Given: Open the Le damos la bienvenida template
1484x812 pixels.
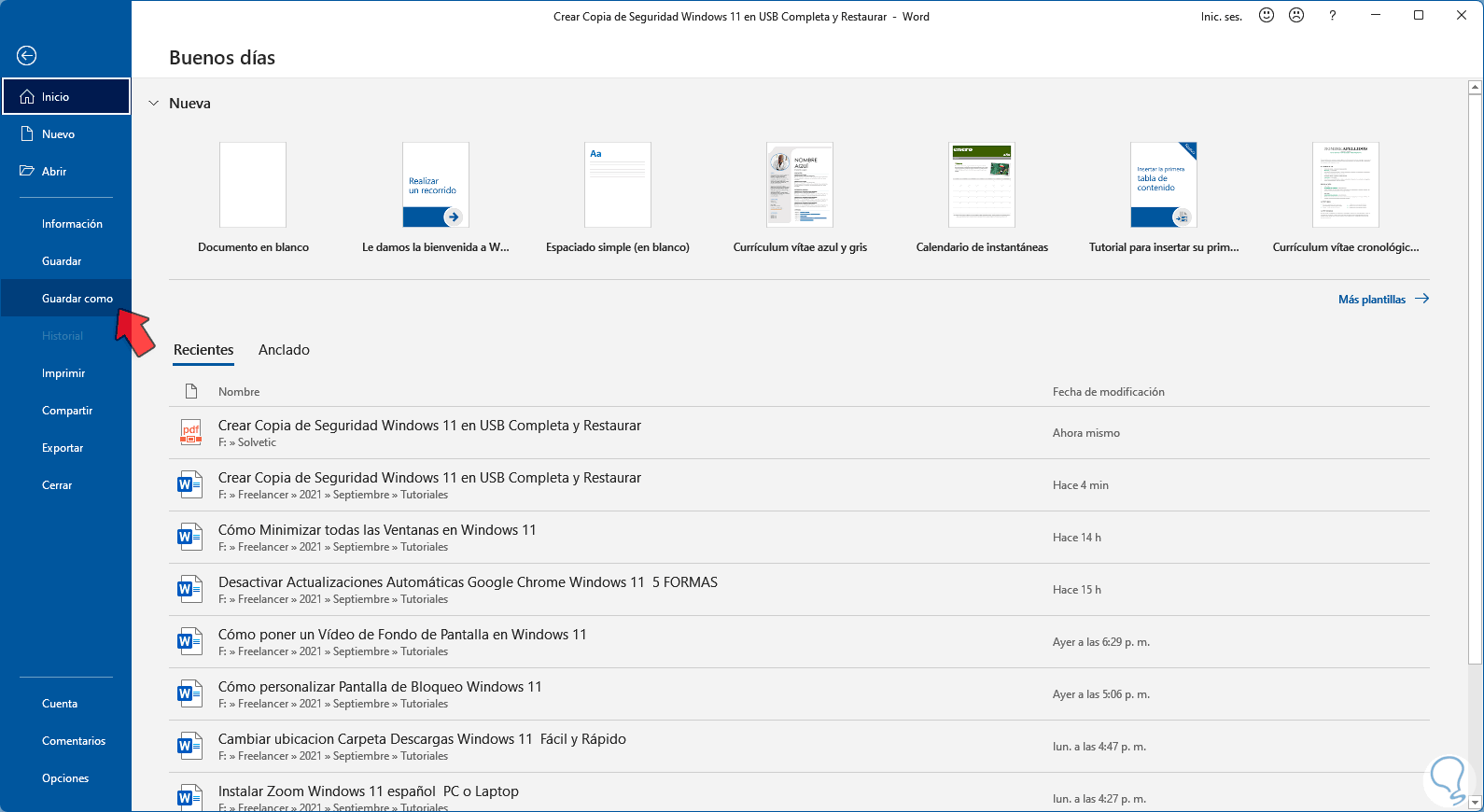Looking at the screenshot, I should (x=436, y=198).
